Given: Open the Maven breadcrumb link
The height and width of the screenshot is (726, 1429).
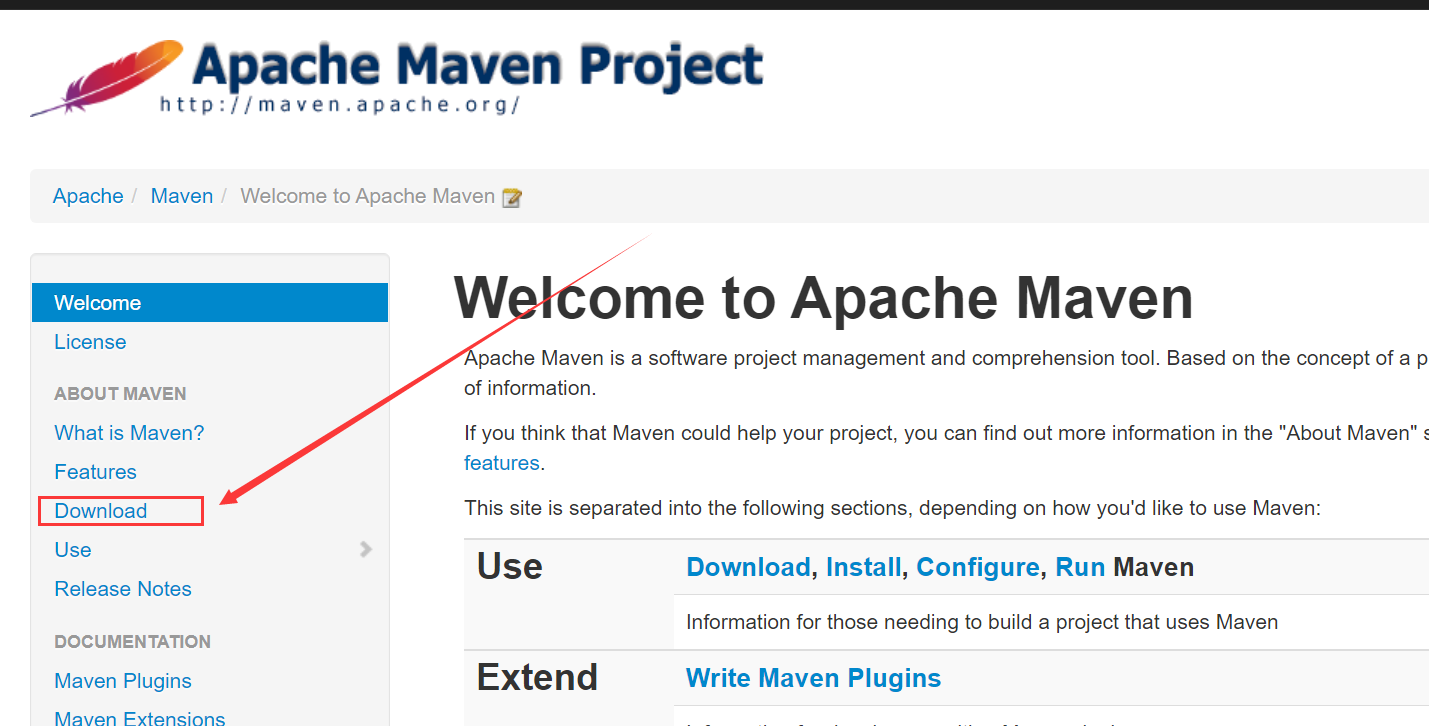Looking at the screenshot, I should (182, 196).
